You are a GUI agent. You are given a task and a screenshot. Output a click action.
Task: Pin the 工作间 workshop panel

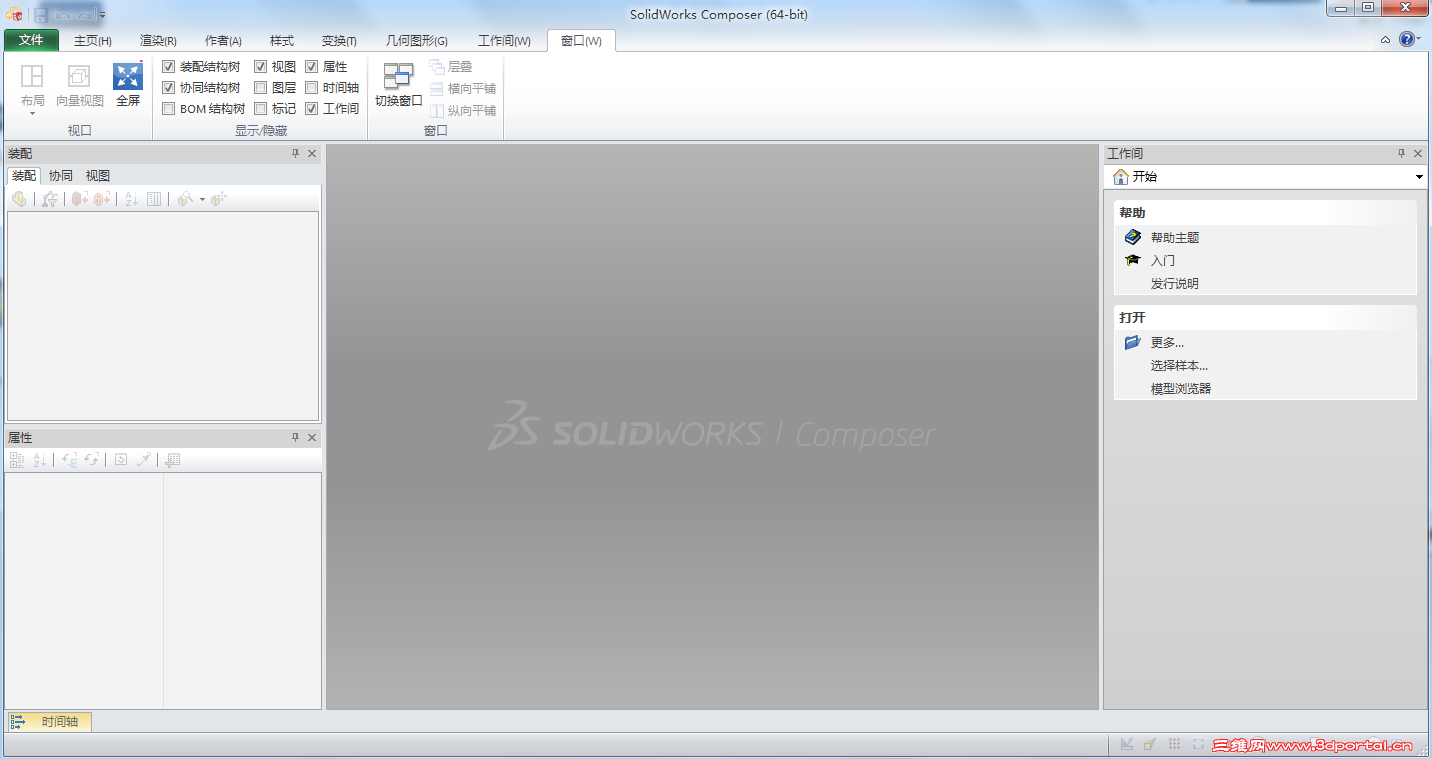[1401, 153]
